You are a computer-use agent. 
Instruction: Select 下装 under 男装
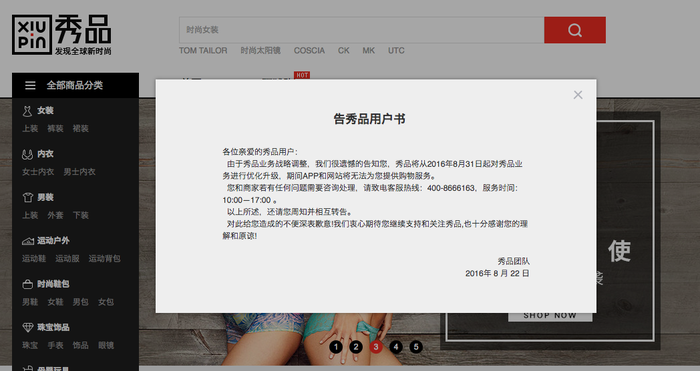80,215
